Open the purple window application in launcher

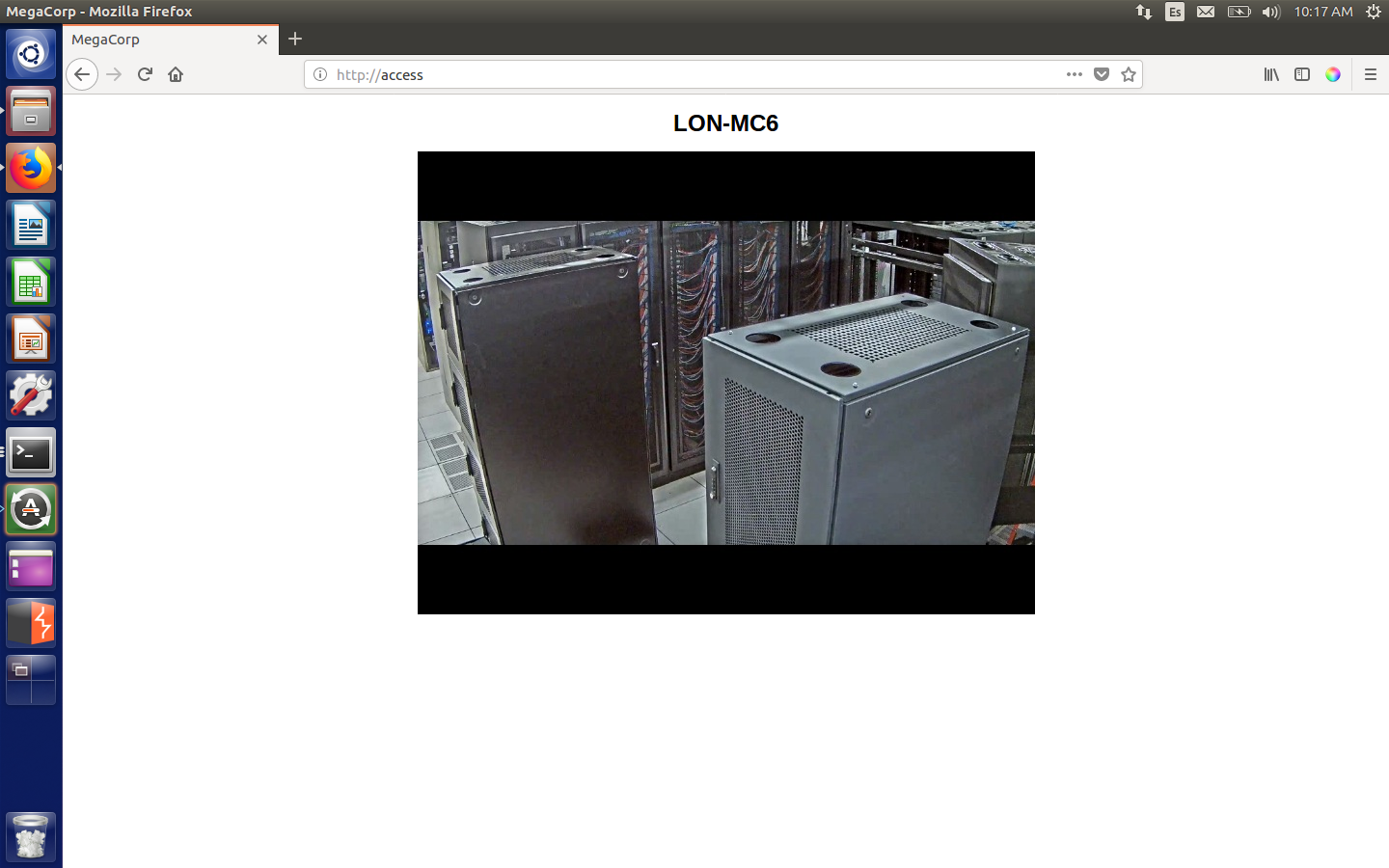pyautogui.click(x=31, y=566)
